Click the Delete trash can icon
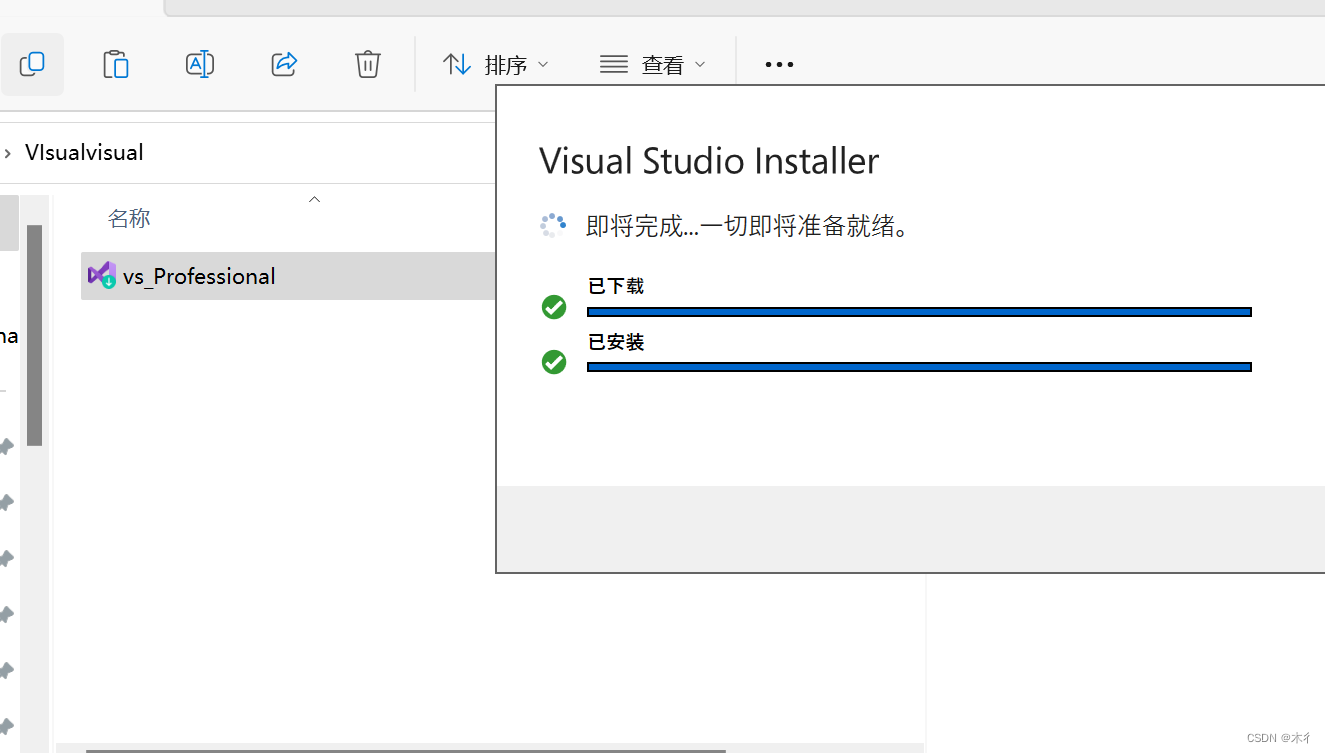Viewport: 1325px width, 753px height. (x=368, y=64)
